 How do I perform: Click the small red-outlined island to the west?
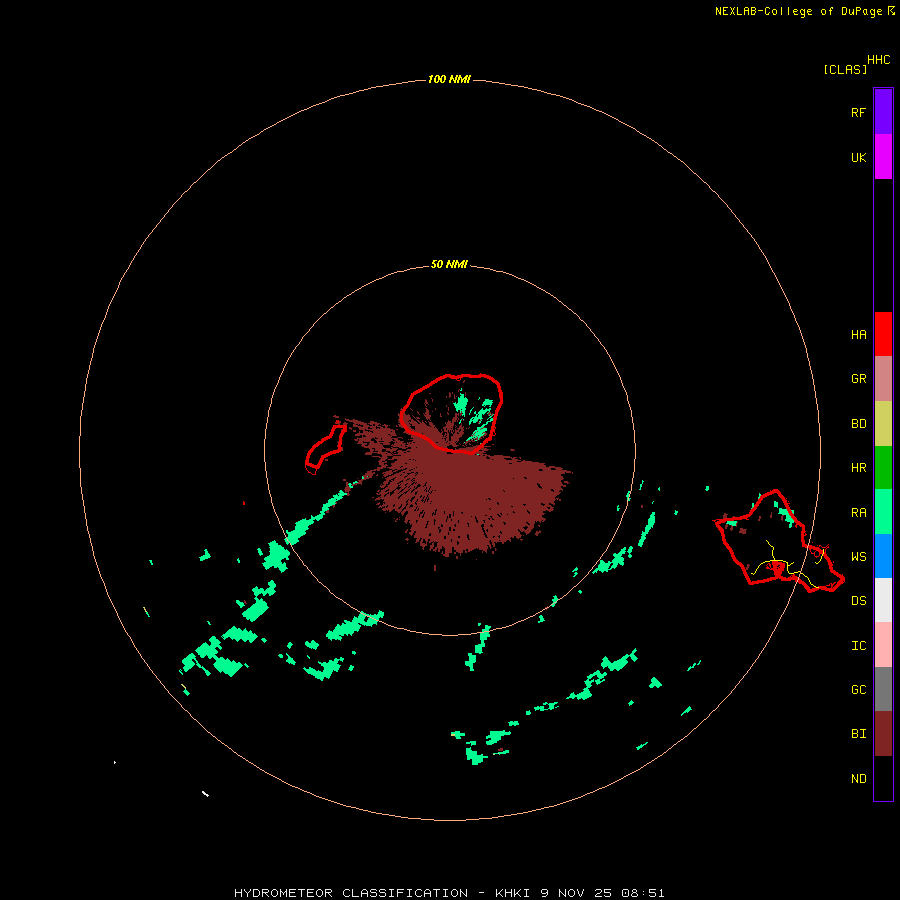(325, 448)
